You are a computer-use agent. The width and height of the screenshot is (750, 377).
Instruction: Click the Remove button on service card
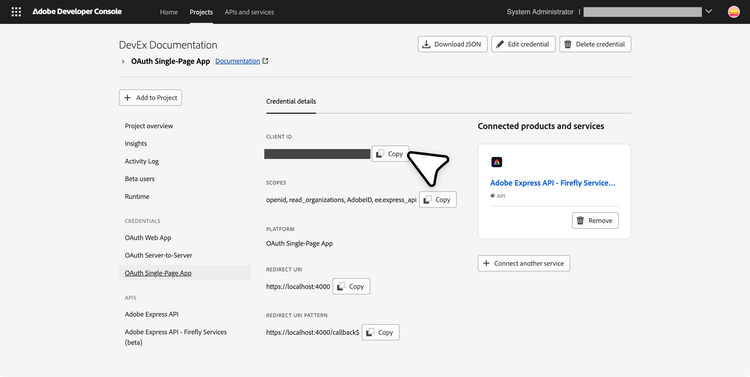click(595, 221)
